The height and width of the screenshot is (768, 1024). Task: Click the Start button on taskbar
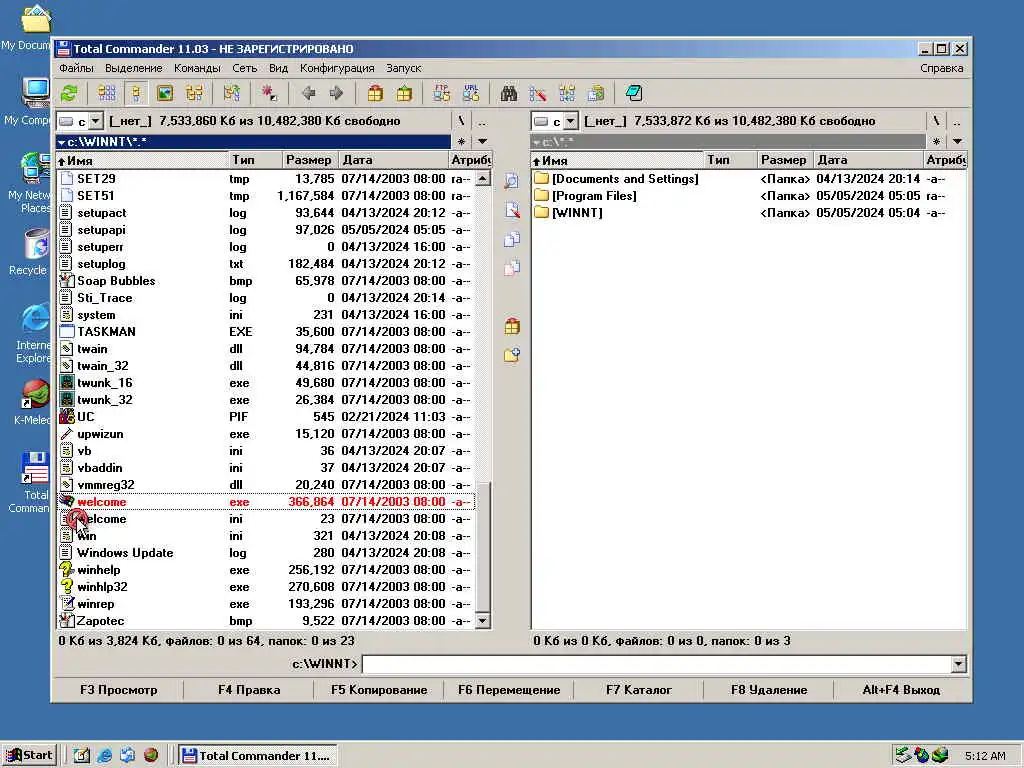tap(29, 756)
